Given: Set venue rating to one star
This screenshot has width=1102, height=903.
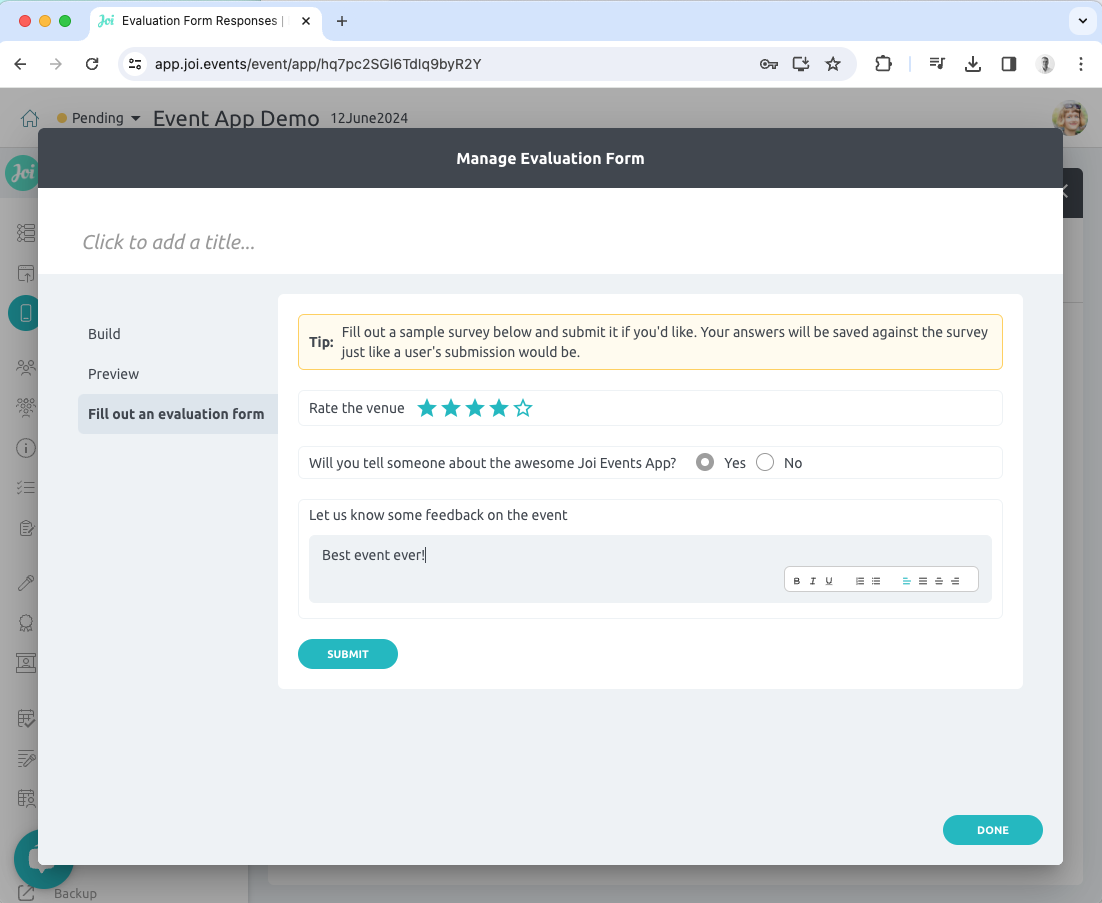Looking at the screenshot, I should tap(427, 408).
